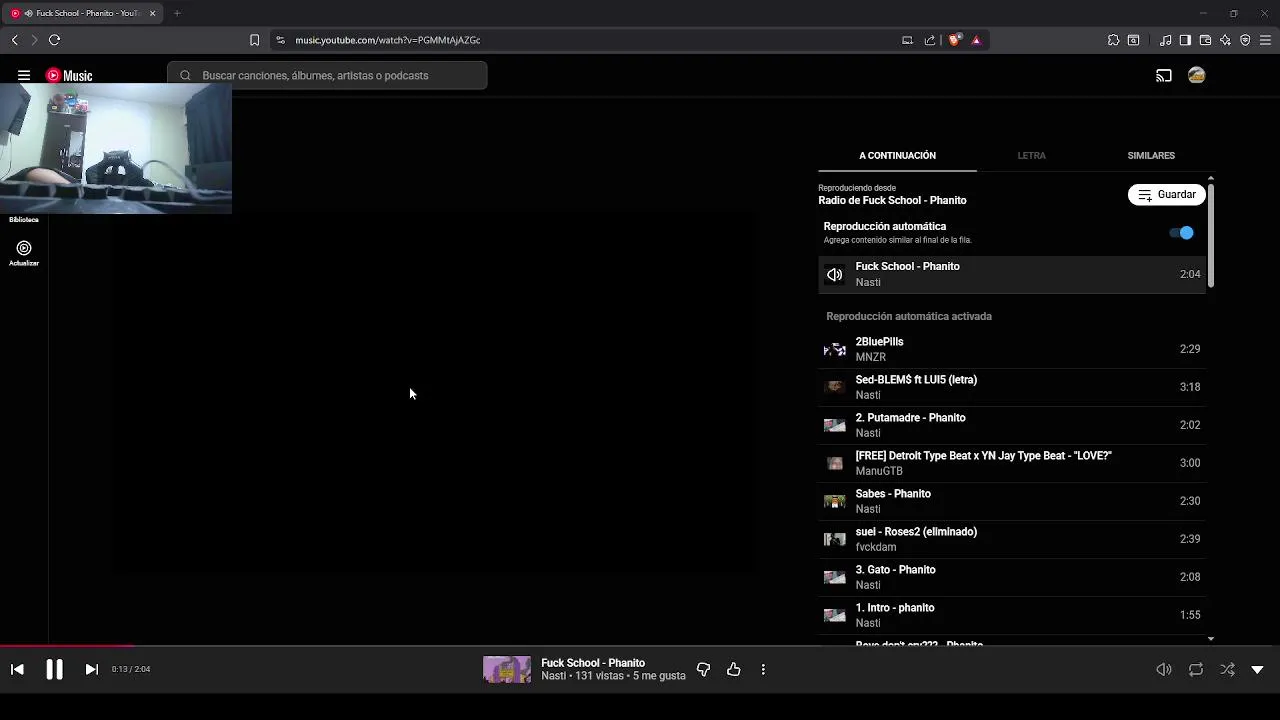The width and height of the screenshot is (1280, 720).
Task: Skip to previous track
Action: click(17, 669)
